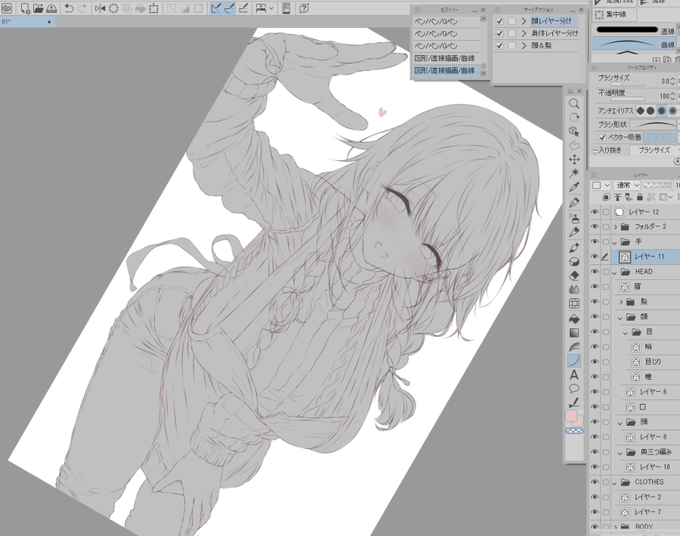Select the Pen tool
The image size is (680, 536).
coord(574,203)
